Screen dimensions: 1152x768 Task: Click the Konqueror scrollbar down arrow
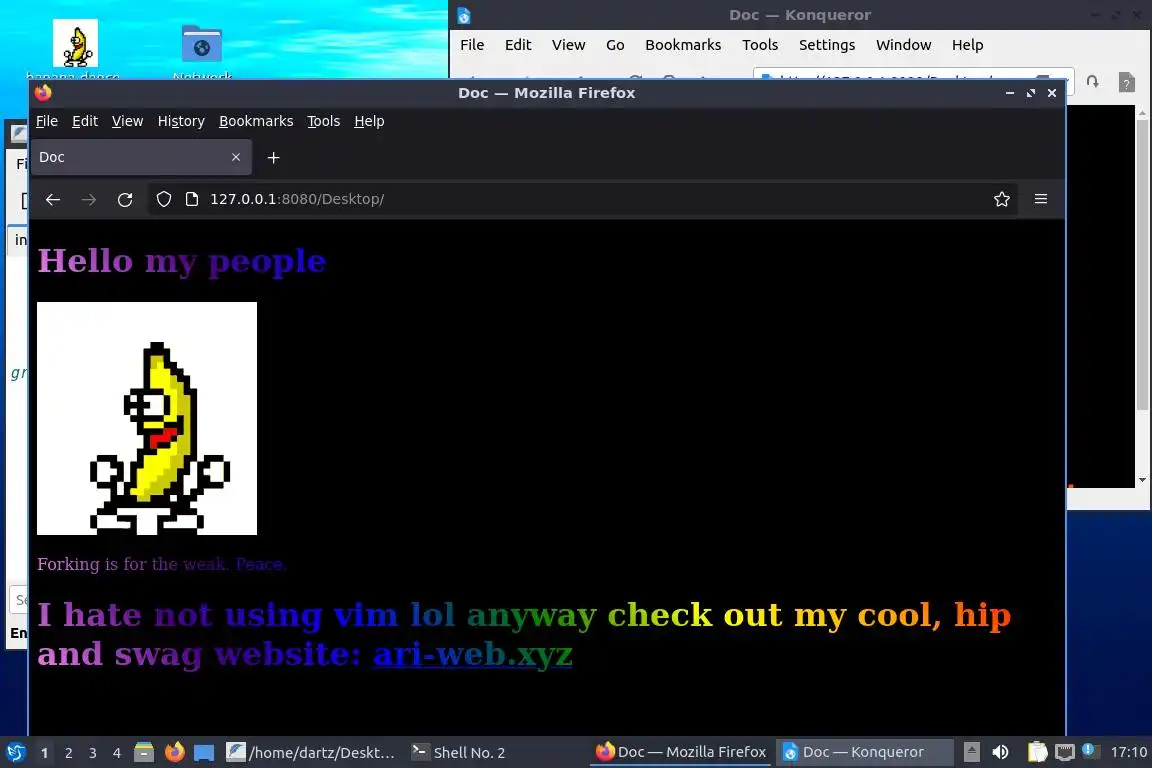[x=1142, y=480]
